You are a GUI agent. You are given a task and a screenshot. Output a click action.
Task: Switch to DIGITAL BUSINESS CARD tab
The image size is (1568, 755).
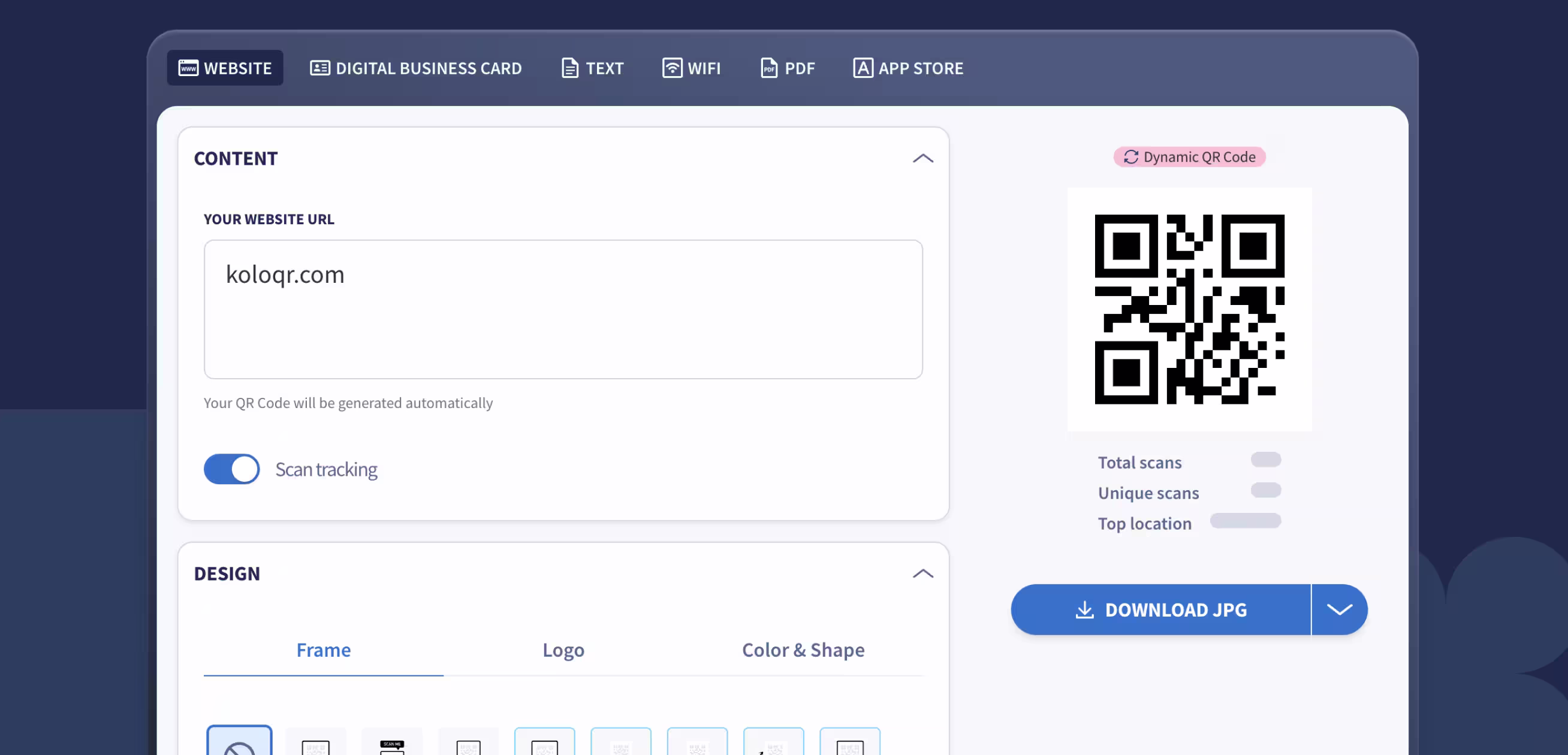[x=416, y=68]
